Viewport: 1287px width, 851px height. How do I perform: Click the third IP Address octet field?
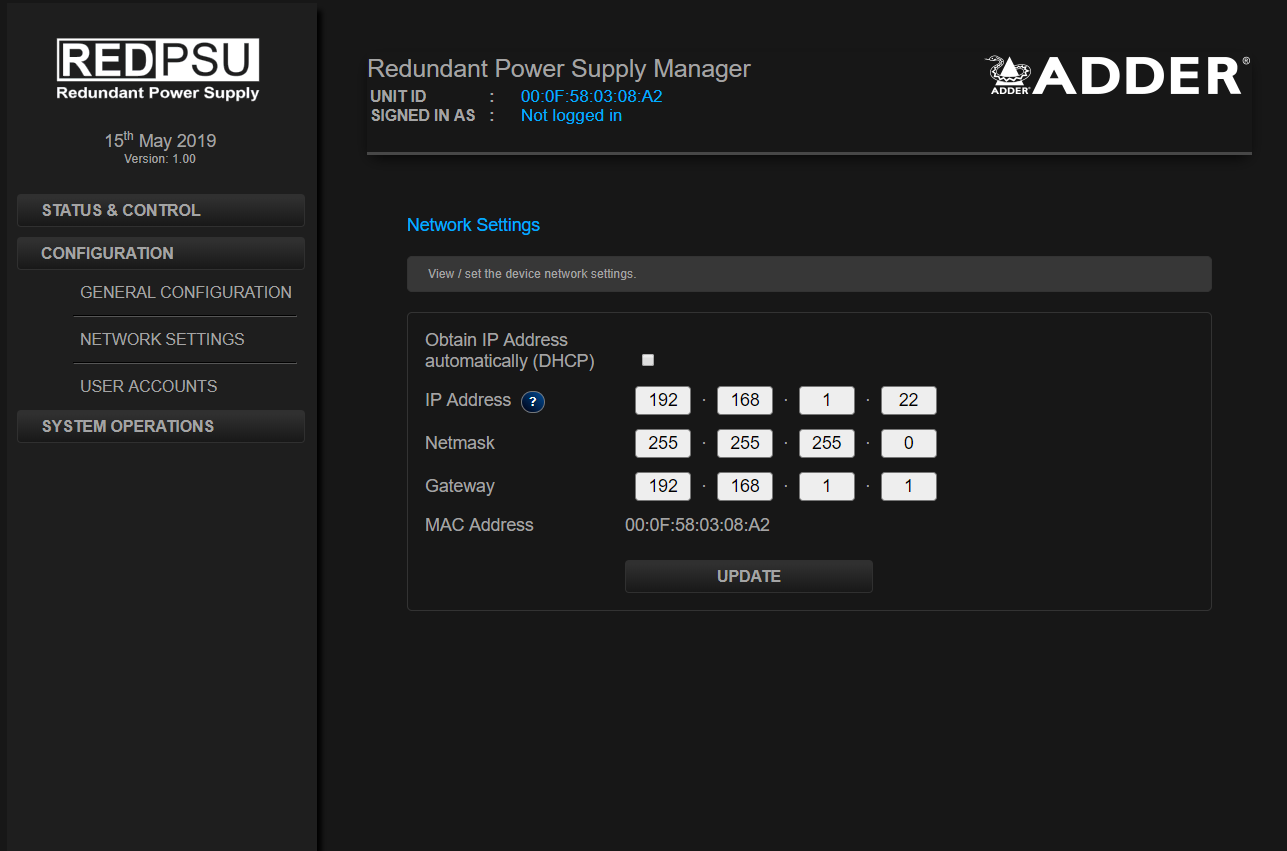(827, 401)
